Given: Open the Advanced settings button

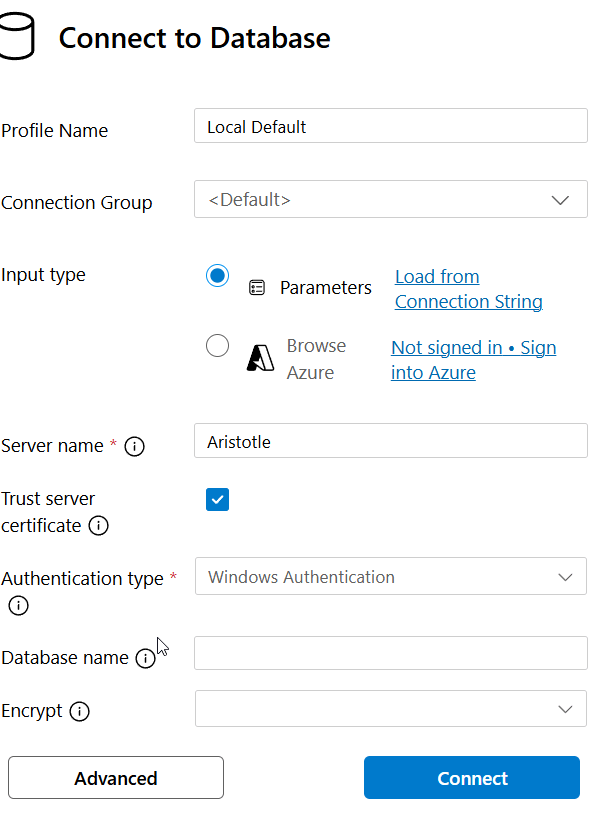Looking at the screenshot, I should click(116, 778).
